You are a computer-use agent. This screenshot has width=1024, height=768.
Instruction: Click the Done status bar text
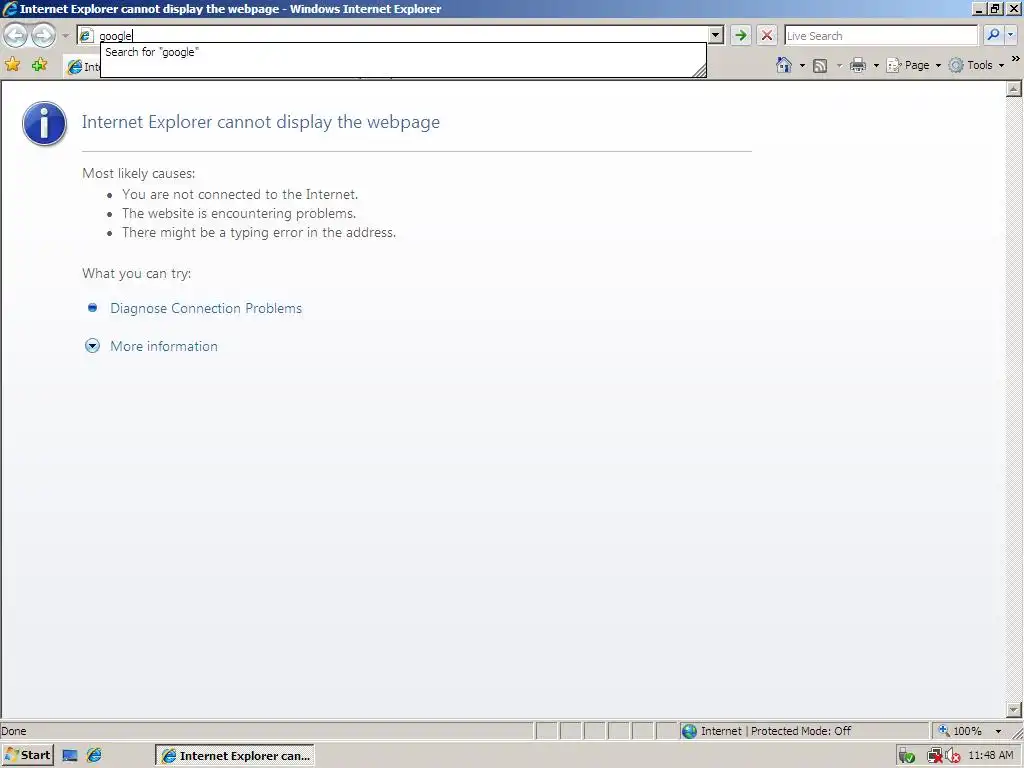pyautogui.click(x=14, y=731)
